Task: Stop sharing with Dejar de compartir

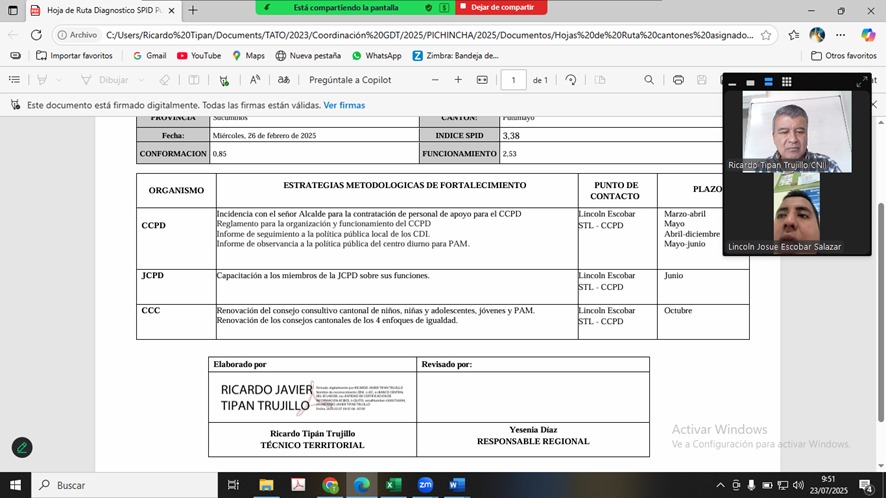Action: coord(501,7)
